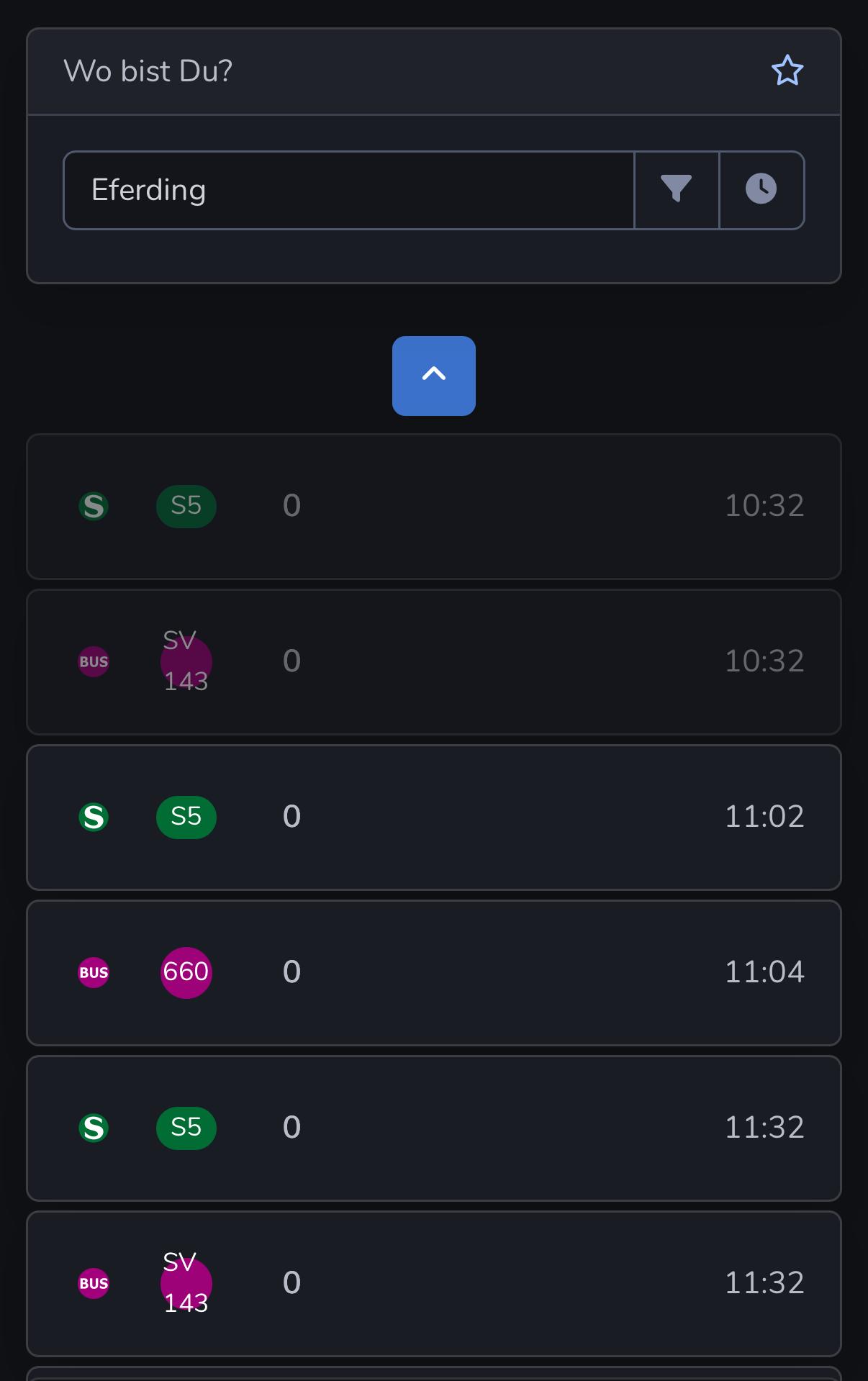Screen dimensions: 868x1381
Task: Click the faded BUS icon at 10:32
Action: click(x=94, y=662)
